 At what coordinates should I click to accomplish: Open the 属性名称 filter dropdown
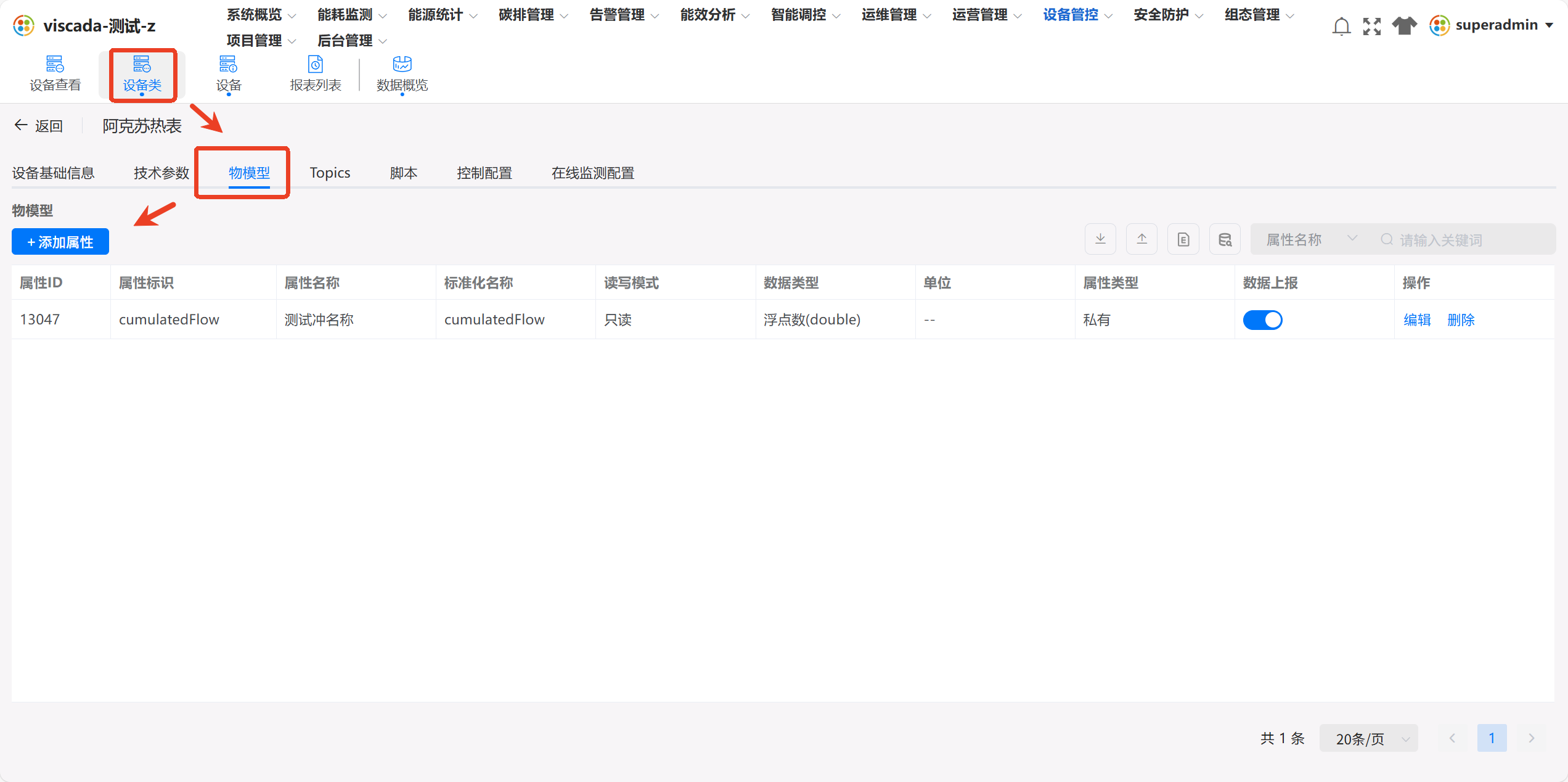point(1312,239)
